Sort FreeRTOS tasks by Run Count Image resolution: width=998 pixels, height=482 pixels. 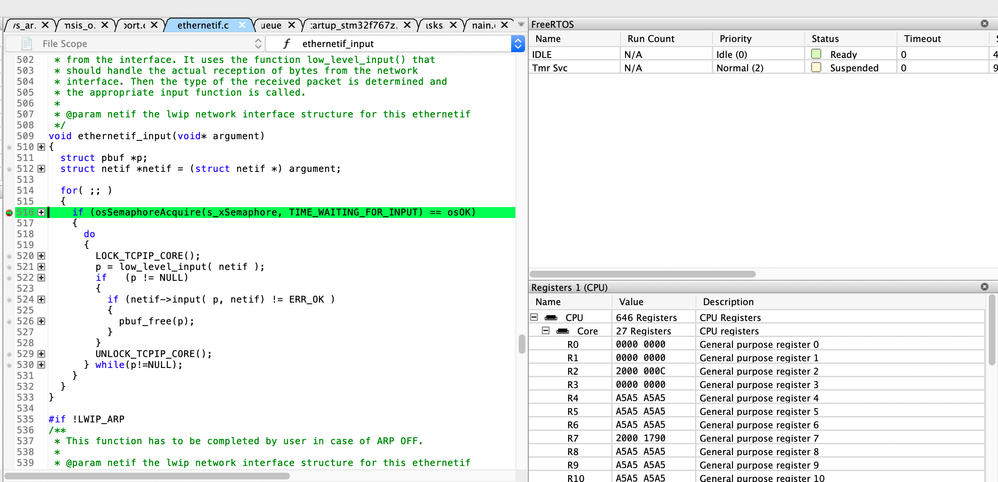[666, 39]
